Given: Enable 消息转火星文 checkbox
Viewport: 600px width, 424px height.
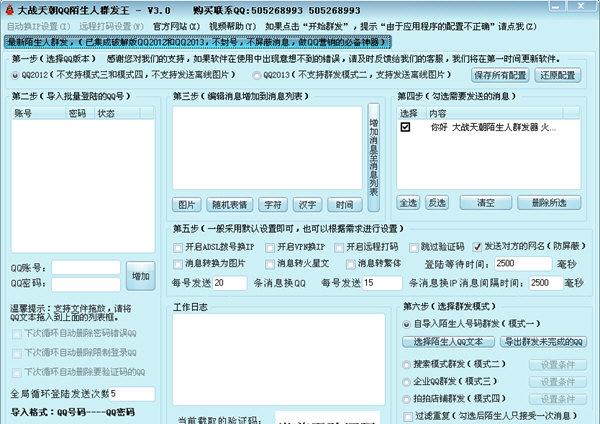Looking at the screenshot, I should pyautogui.click(x=270, y=264).
